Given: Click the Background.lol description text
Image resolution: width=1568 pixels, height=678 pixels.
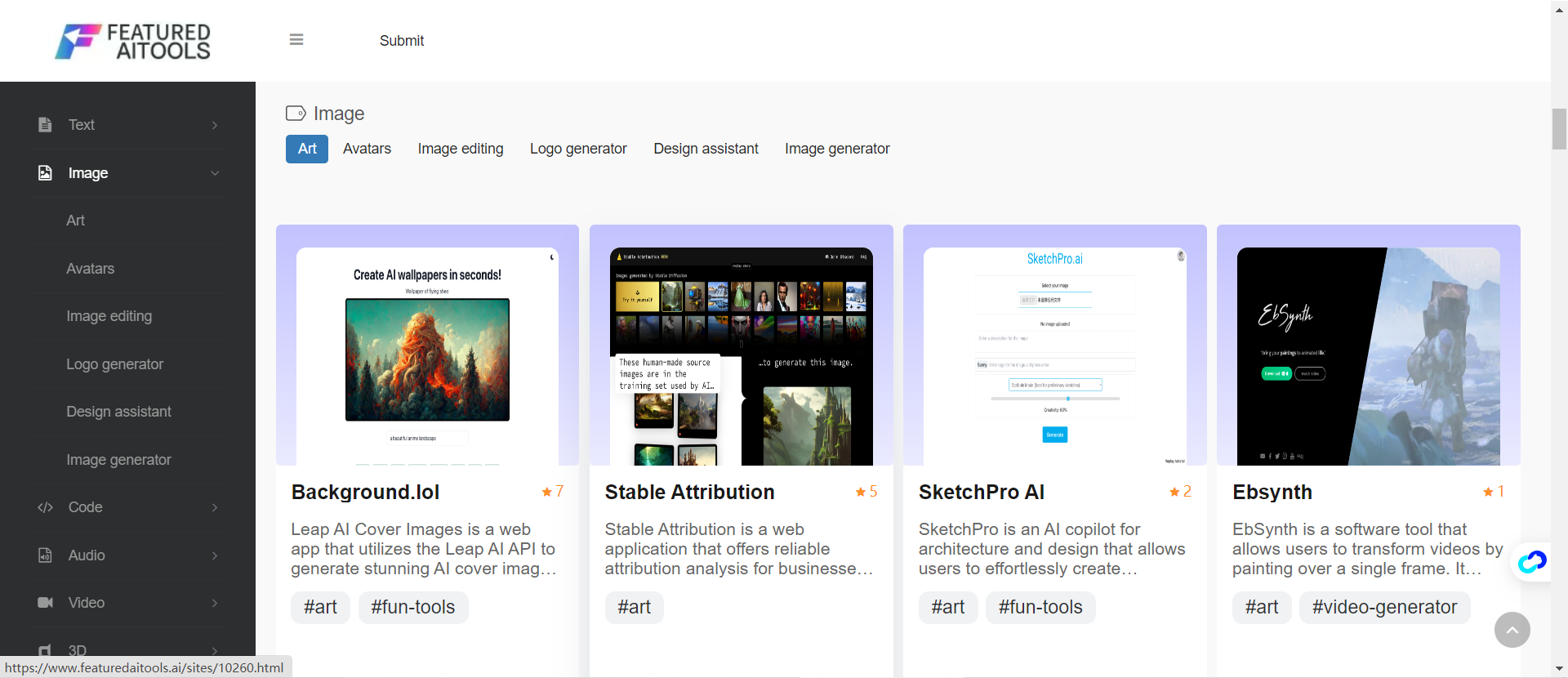Looking at the screenshot, I should click(x=424, y=549).
